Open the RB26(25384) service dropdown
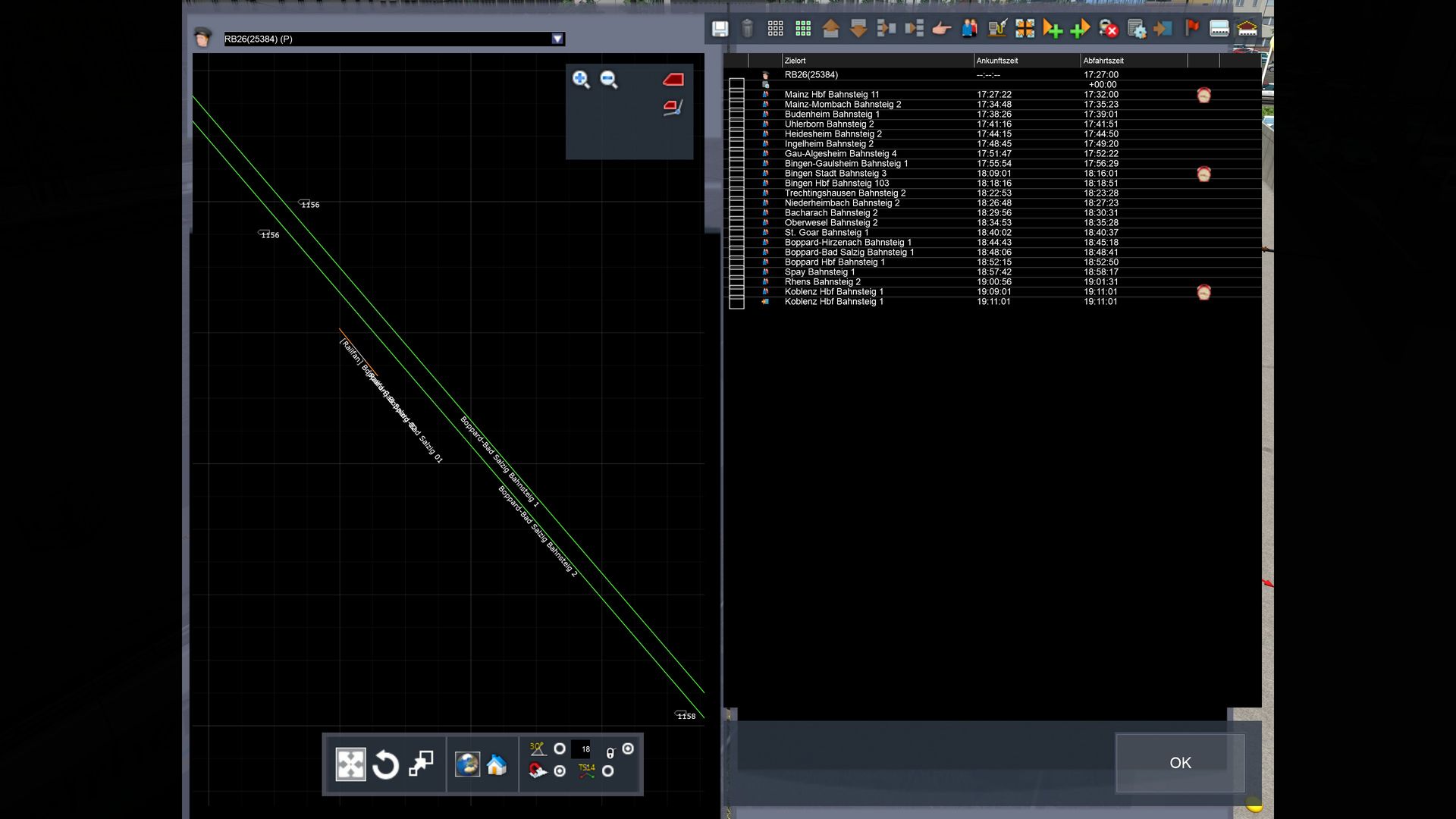This screenshot has width=1456, height=819. click(557, 39)
